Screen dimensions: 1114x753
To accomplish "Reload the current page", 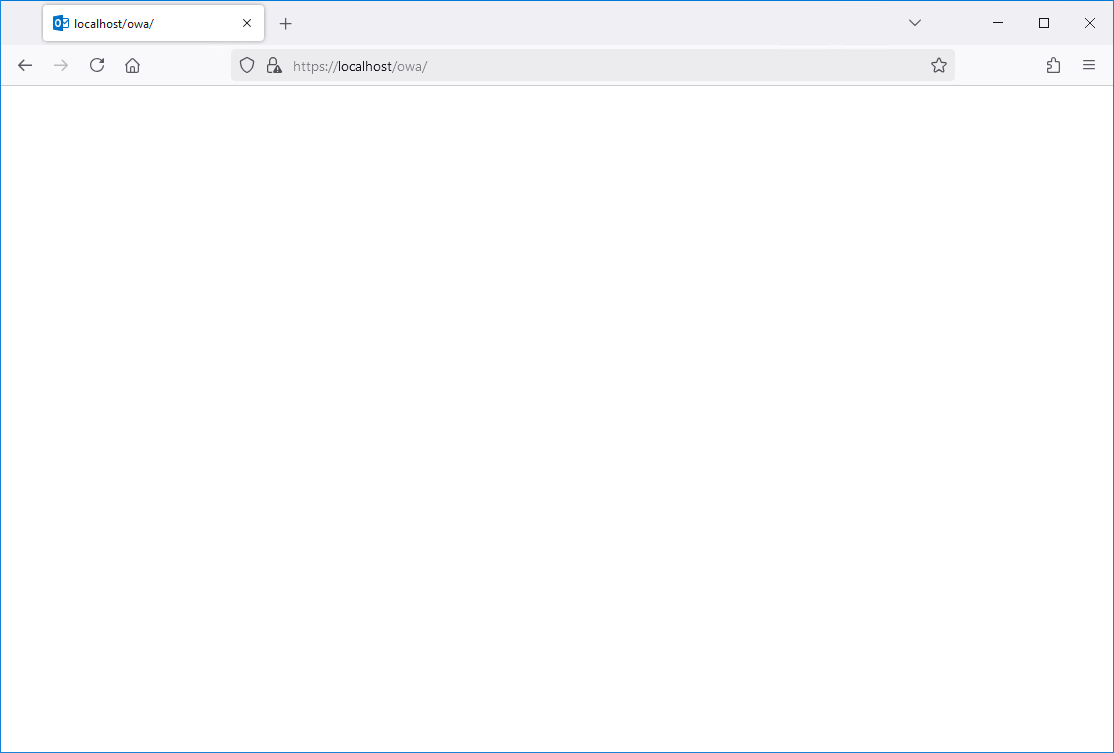I will pyautogui.click(x=97, y=66).
